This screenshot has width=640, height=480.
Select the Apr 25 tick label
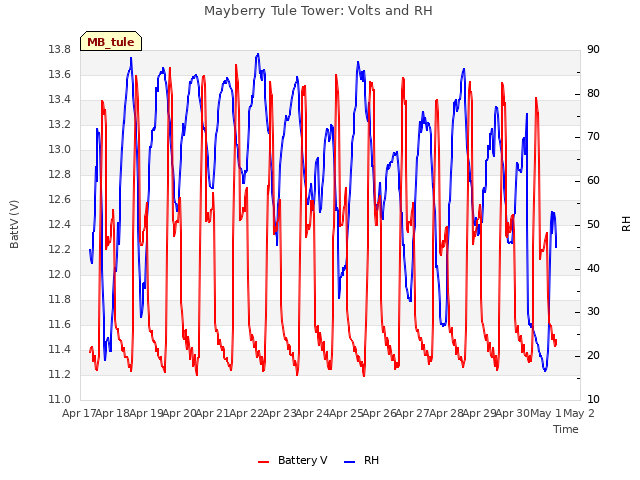pos(346,413)
